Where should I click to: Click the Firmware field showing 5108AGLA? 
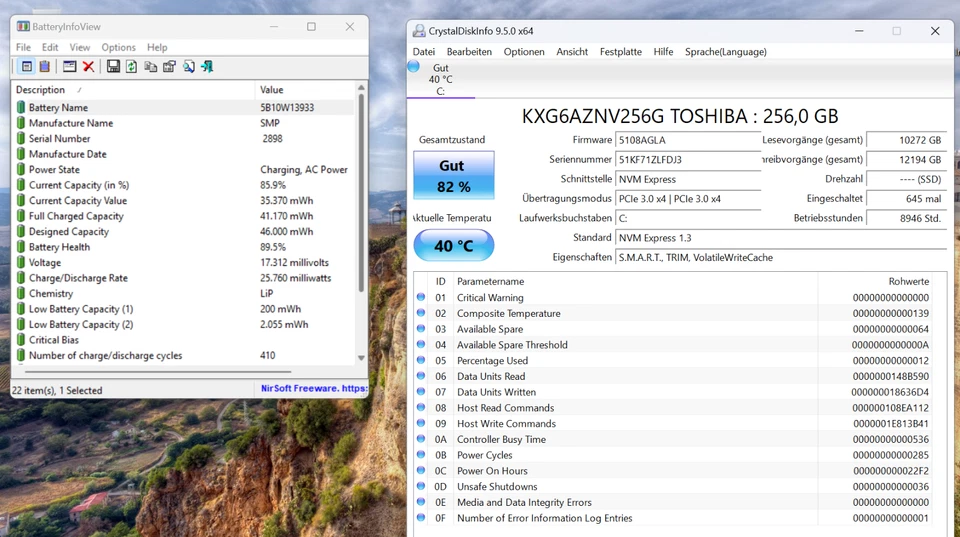pos(688,140)
